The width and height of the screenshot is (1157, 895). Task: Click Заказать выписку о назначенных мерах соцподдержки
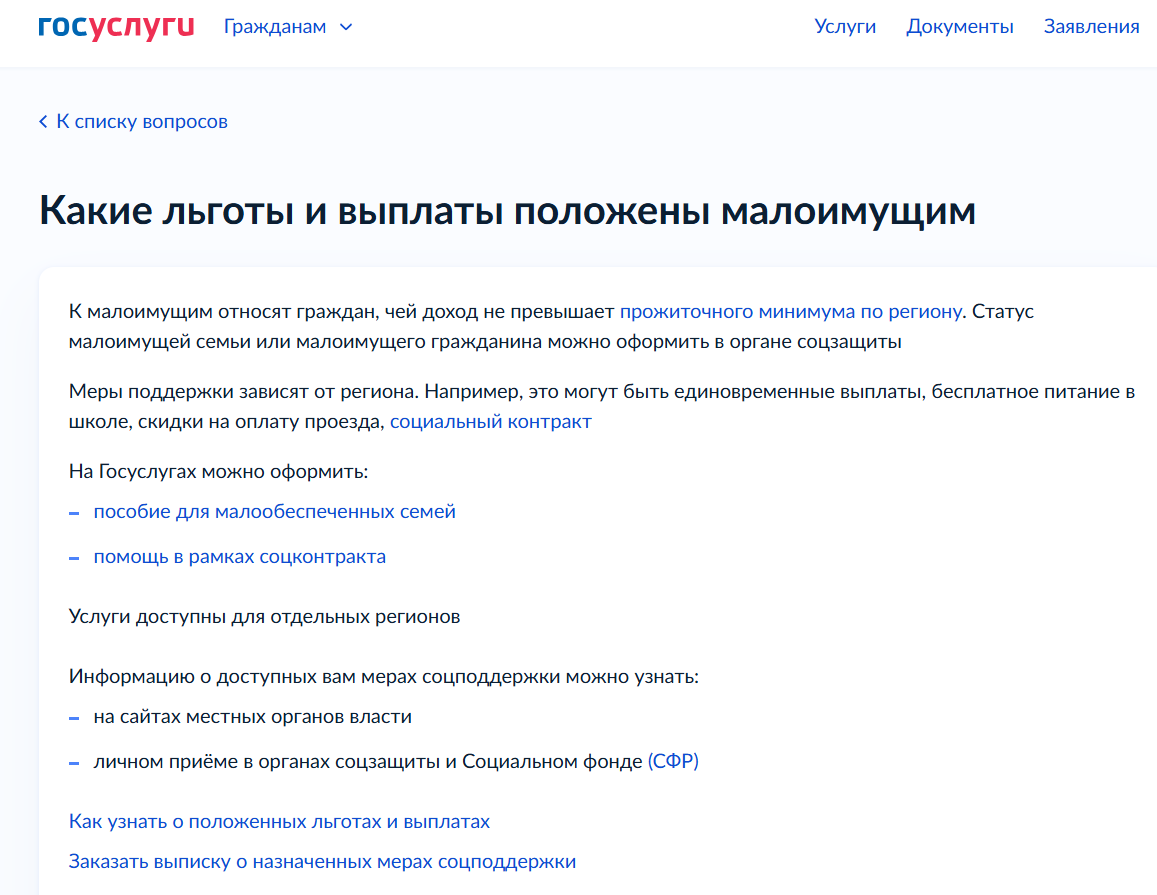322,861
